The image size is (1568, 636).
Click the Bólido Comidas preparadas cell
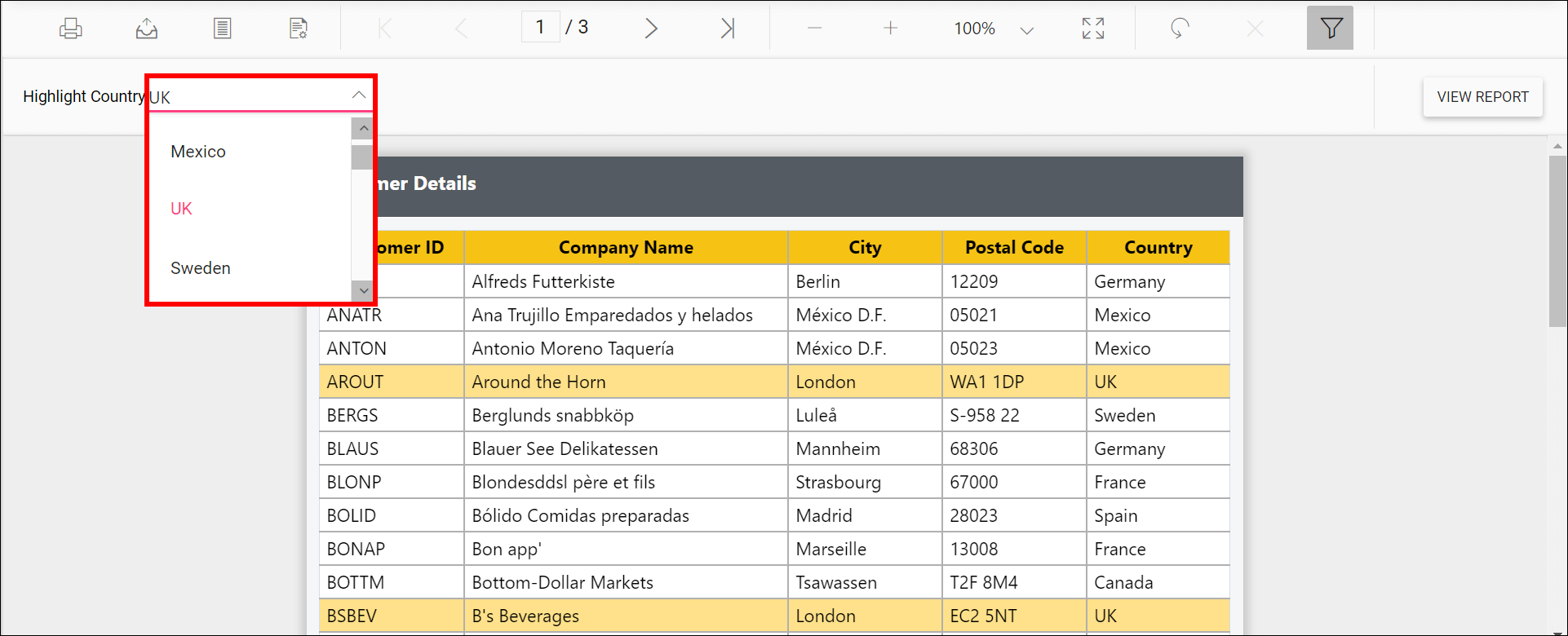point(626,515)
